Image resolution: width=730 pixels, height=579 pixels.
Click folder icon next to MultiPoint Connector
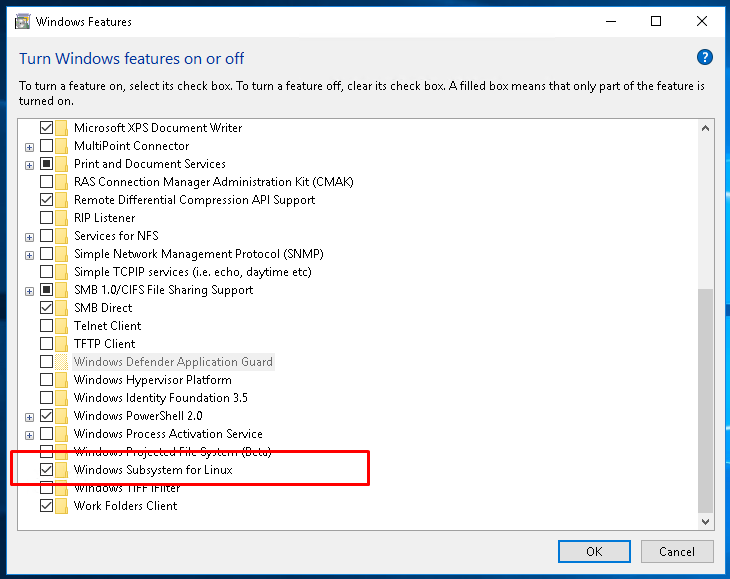coord(61,146)
